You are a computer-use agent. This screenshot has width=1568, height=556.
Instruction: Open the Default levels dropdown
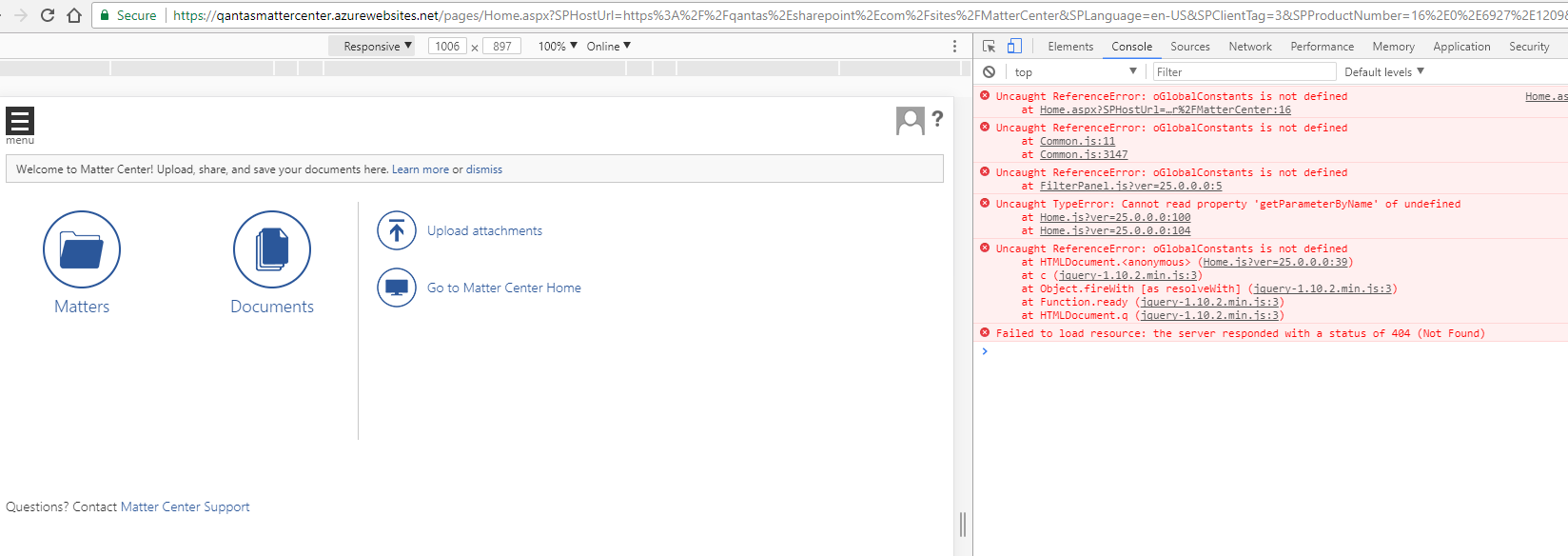pyautogui.click(x=1384, y=71)
